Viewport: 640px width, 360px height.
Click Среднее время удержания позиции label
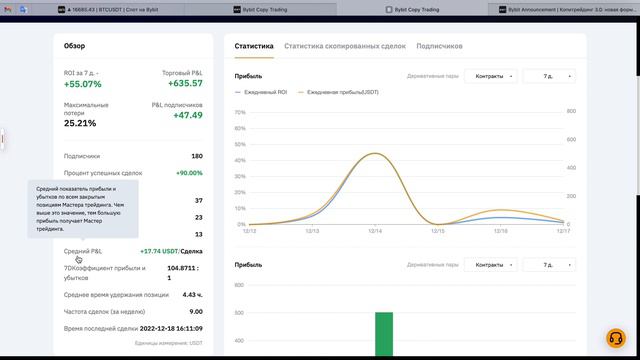click(116, 295)
